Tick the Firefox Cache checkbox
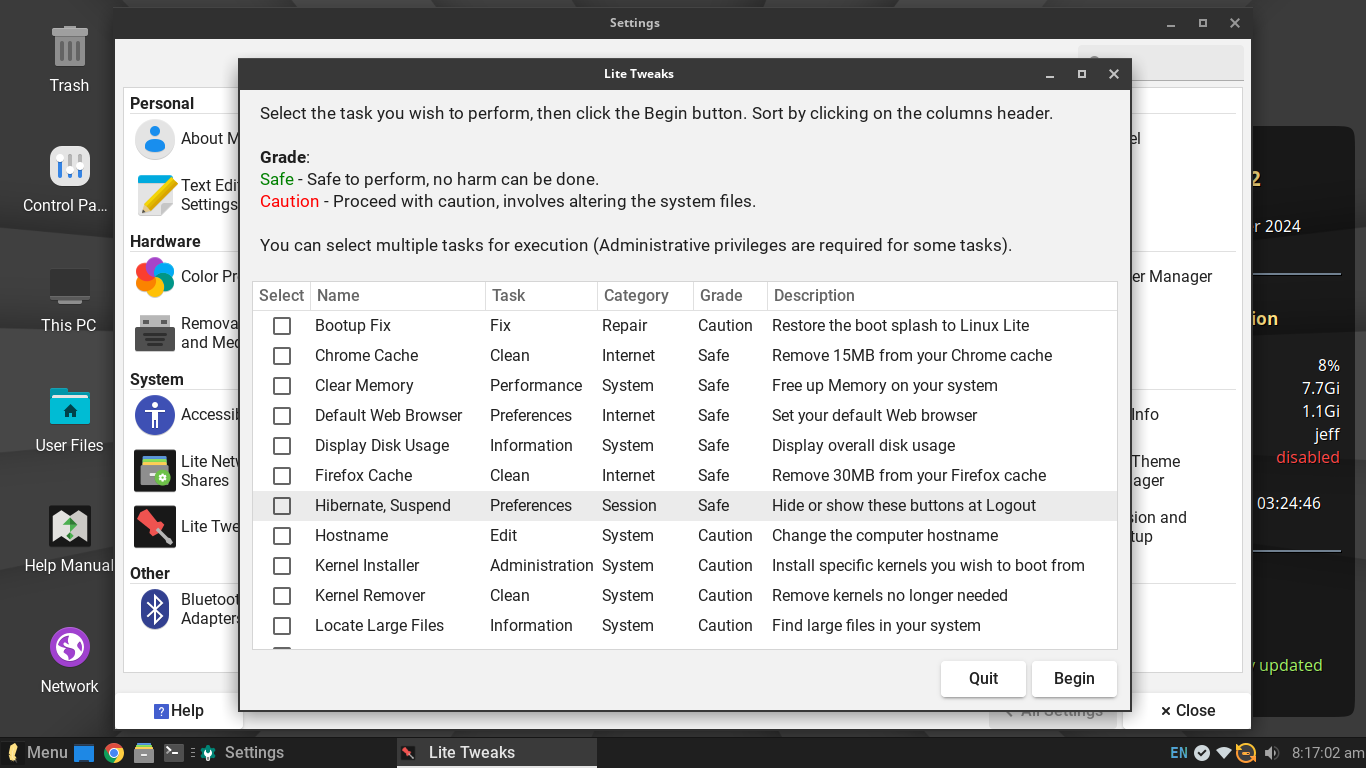The image size is (1366, 768). pos(282,476)
